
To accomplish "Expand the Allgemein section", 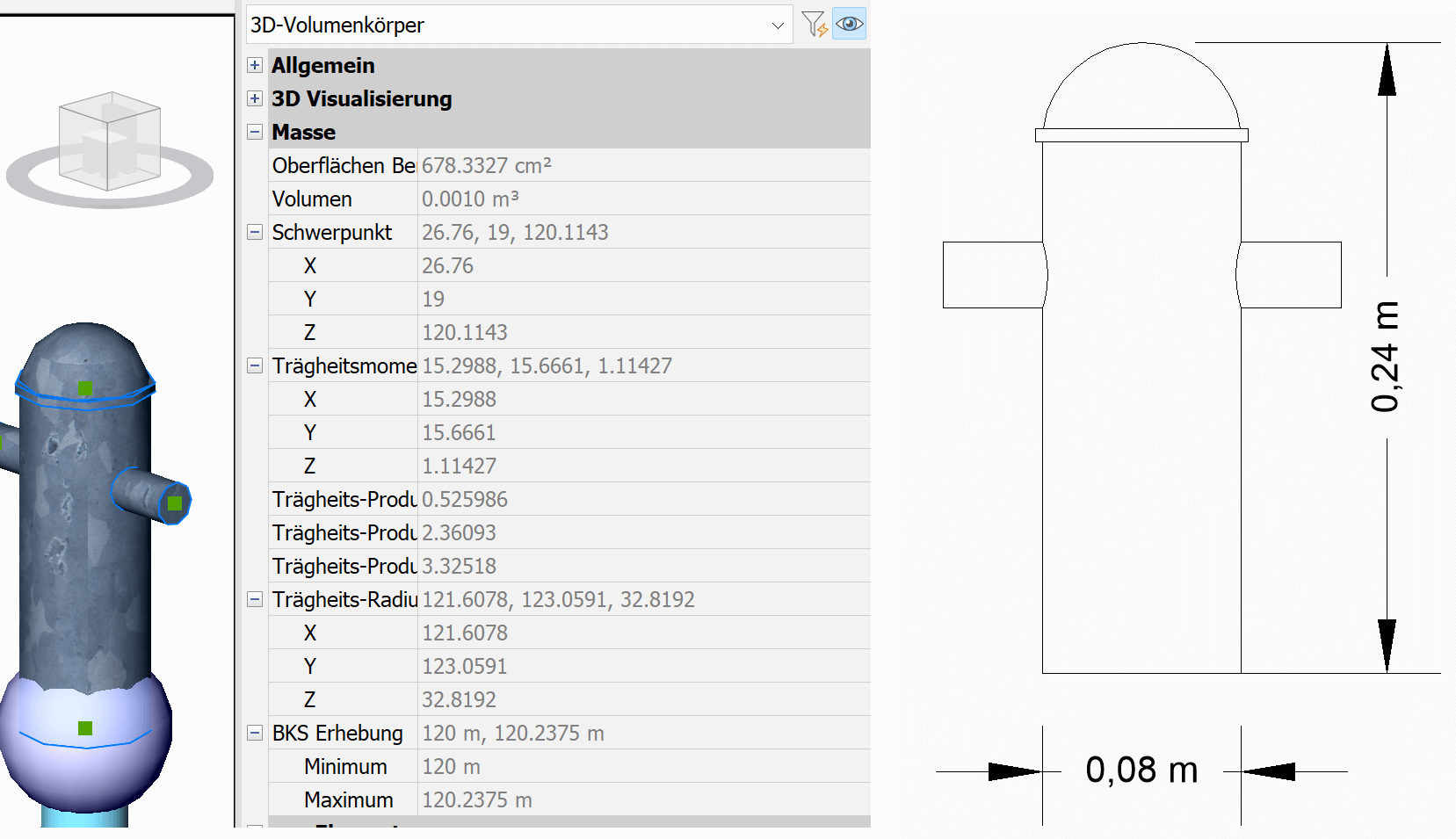I will (255, 65).
